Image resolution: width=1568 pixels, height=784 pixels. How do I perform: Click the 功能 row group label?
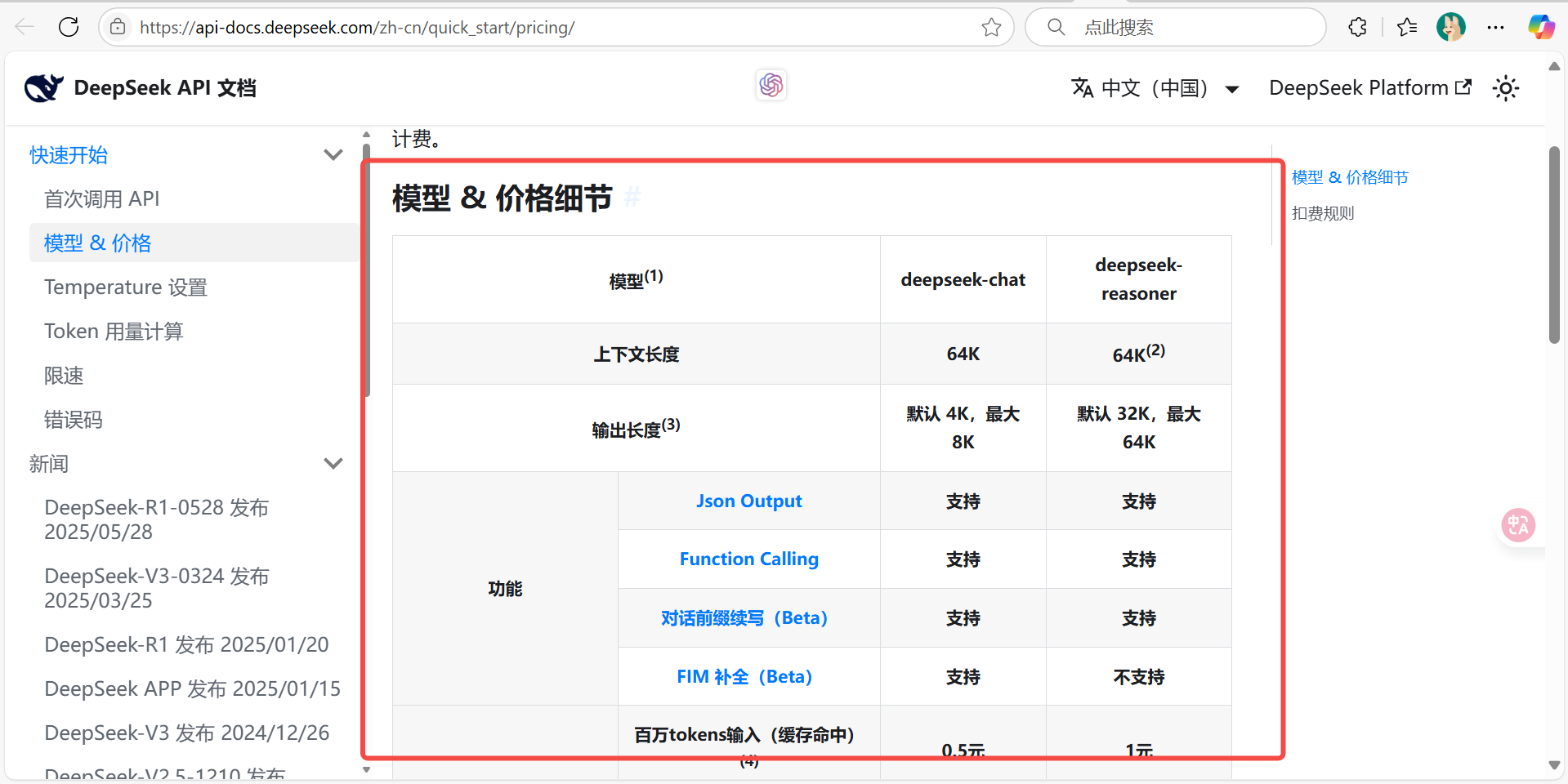pos(505,588)
